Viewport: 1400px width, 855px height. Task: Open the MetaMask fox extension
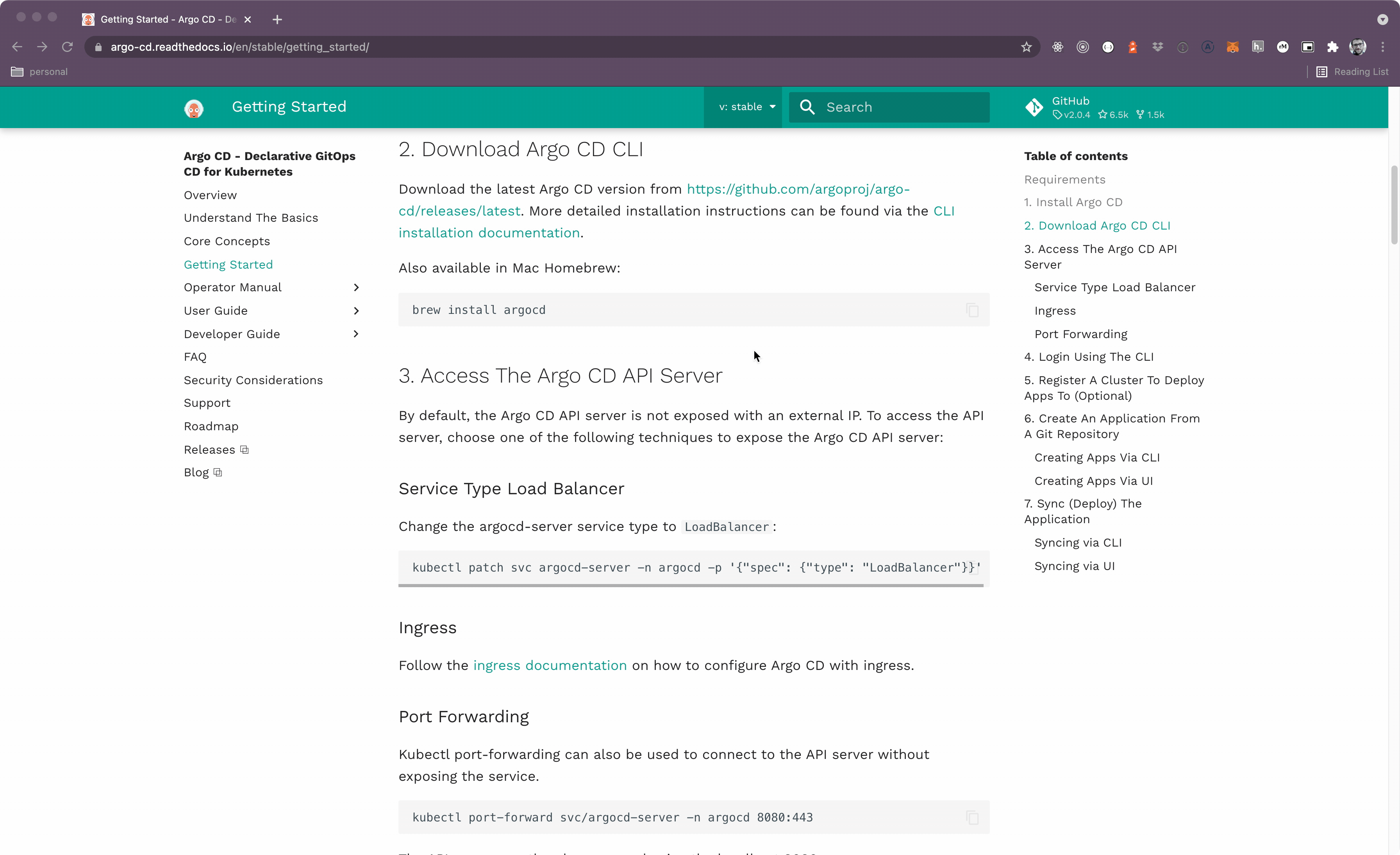tap(1232, 47)
